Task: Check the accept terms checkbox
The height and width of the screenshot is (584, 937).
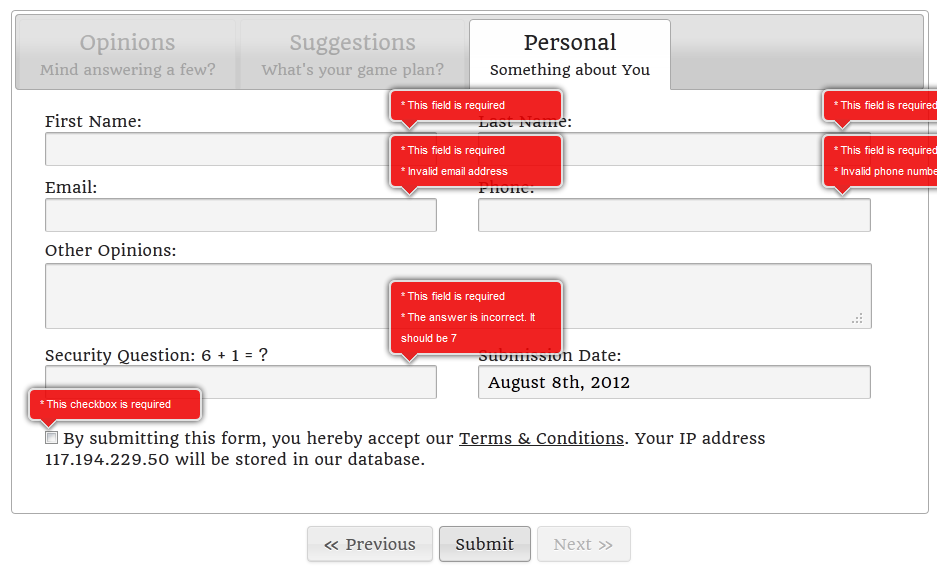Action: pos(51,438)
